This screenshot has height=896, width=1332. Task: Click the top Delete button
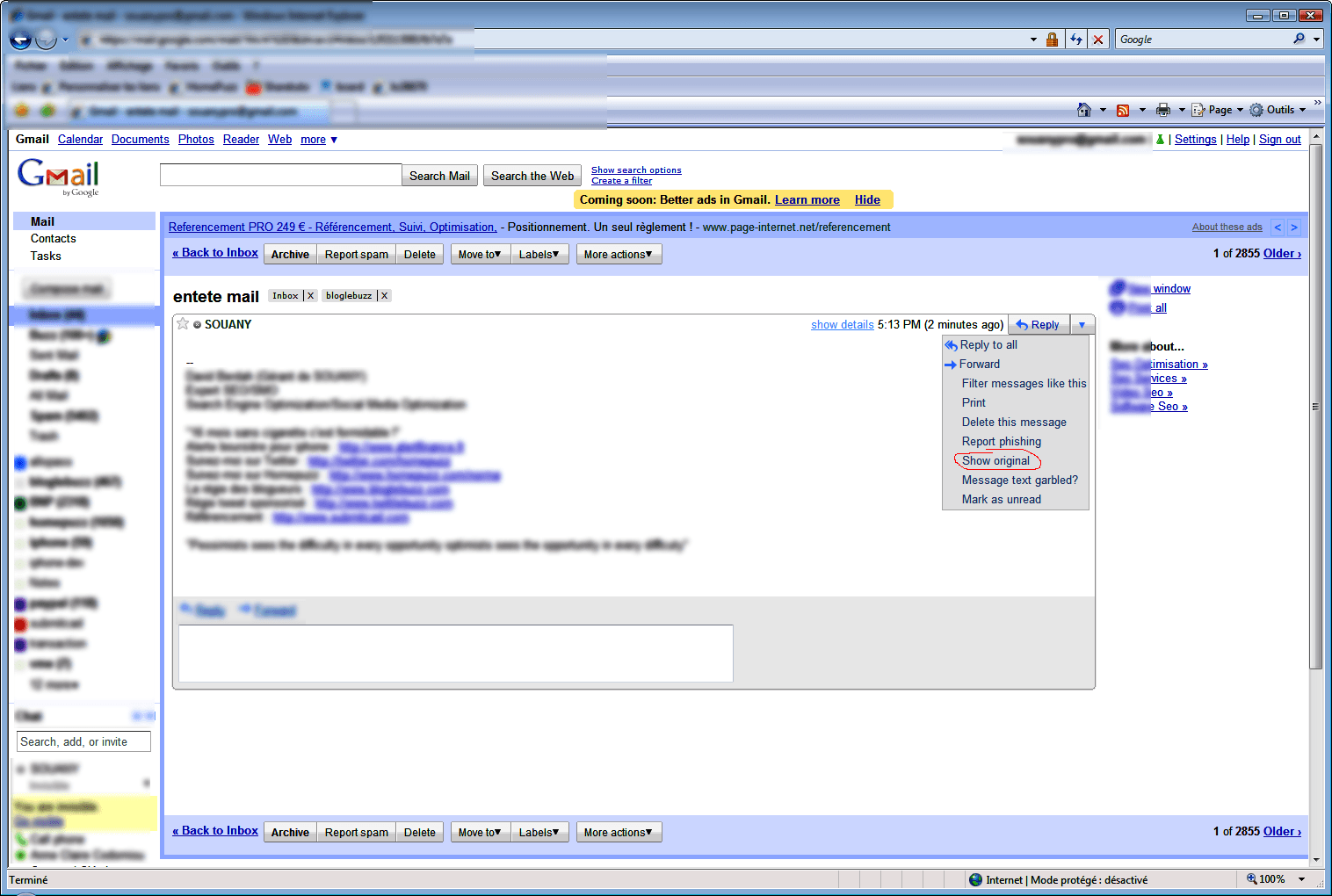click(x=419, y=255)
